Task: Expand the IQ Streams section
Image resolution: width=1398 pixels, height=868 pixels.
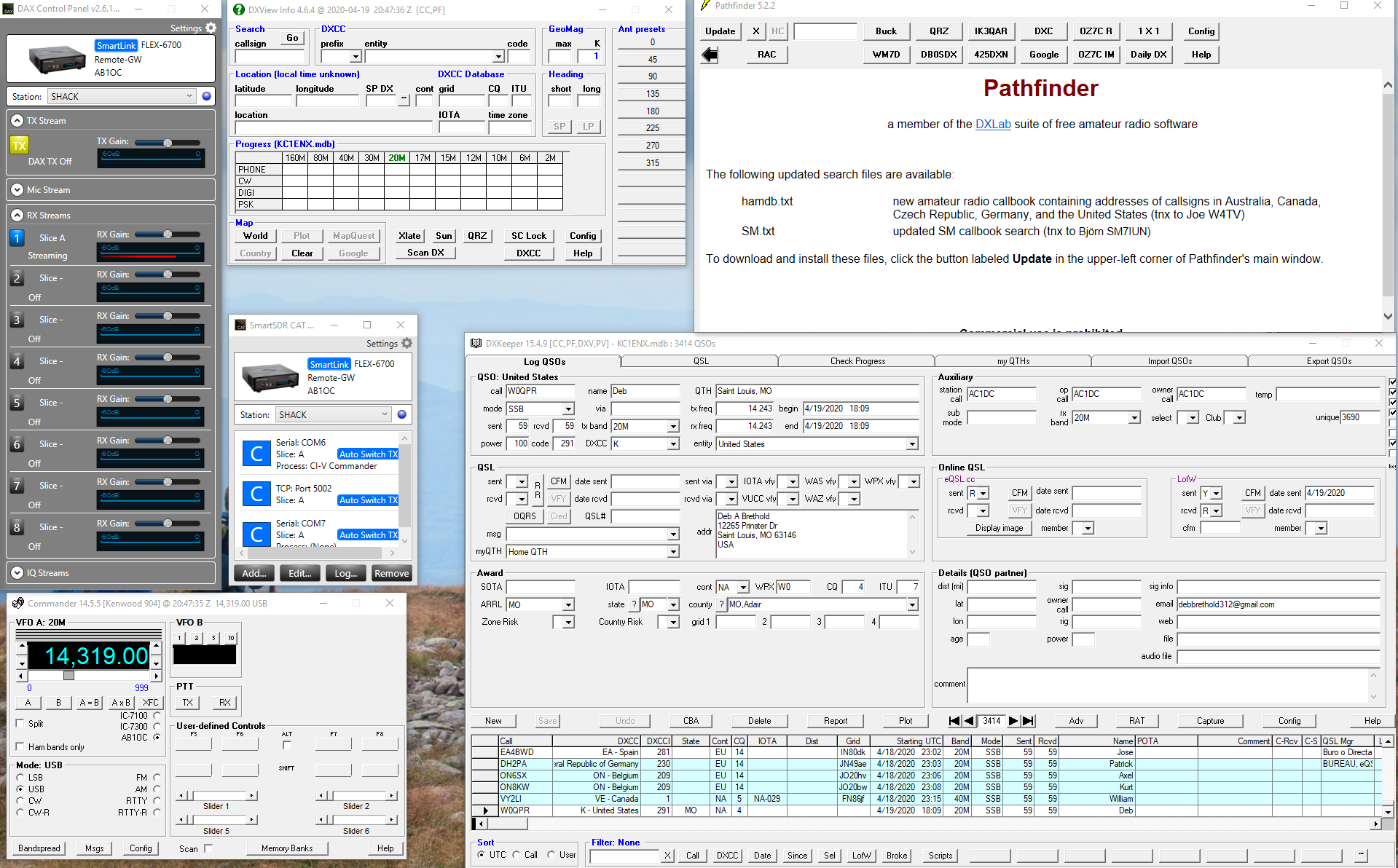Action: [17, 573]
